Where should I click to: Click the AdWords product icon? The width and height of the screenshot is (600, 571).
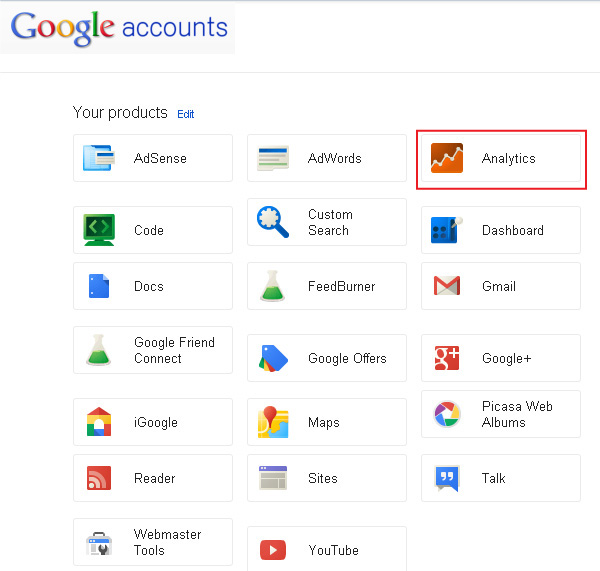click(x=273, y=158)
